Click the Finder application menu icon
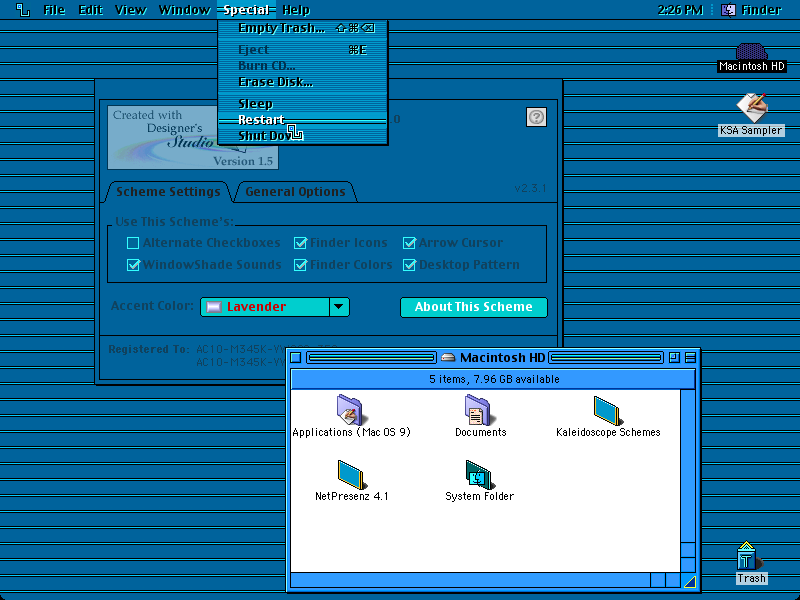 728,10
